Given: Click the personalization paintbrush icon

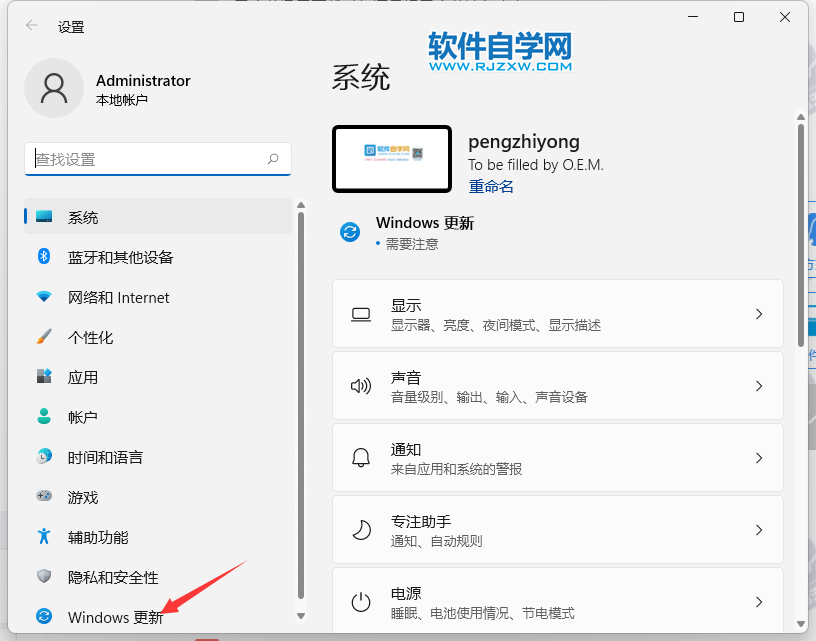Looking at the screenshot, I should tap(44, 337).
